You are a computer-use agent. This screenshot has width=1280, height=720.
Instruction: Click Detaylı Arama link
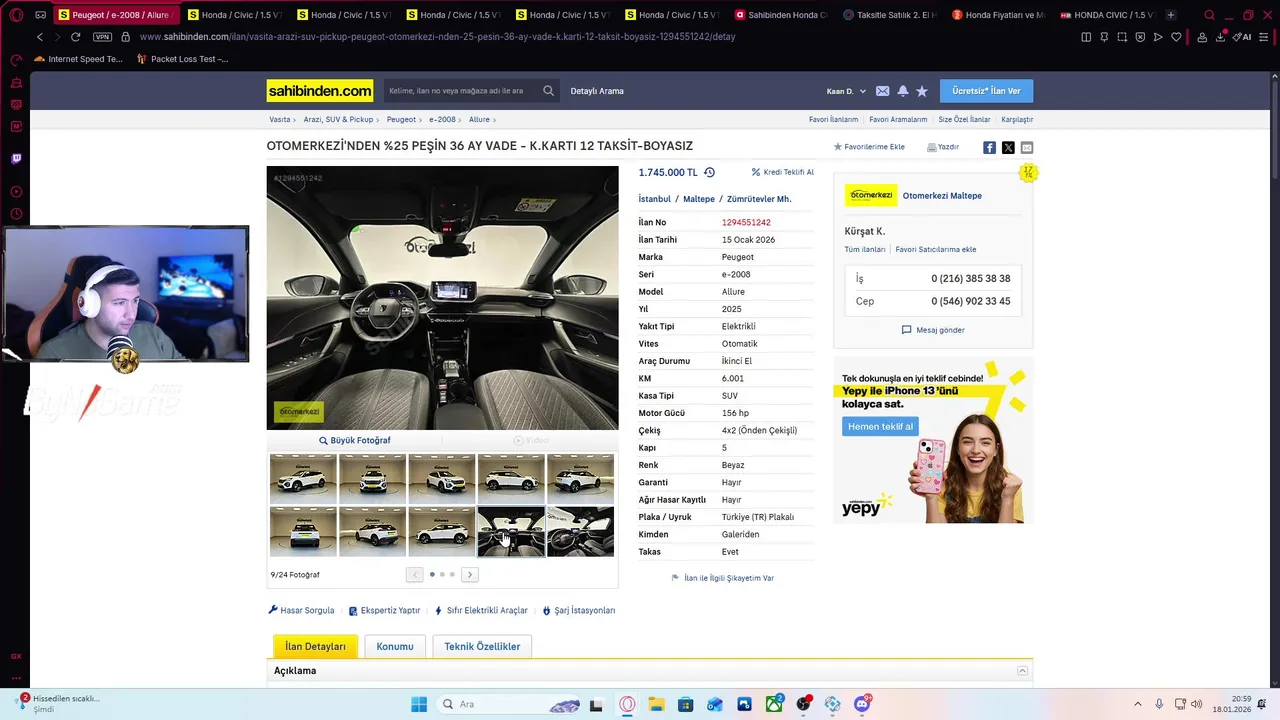(x=597, y=91)
